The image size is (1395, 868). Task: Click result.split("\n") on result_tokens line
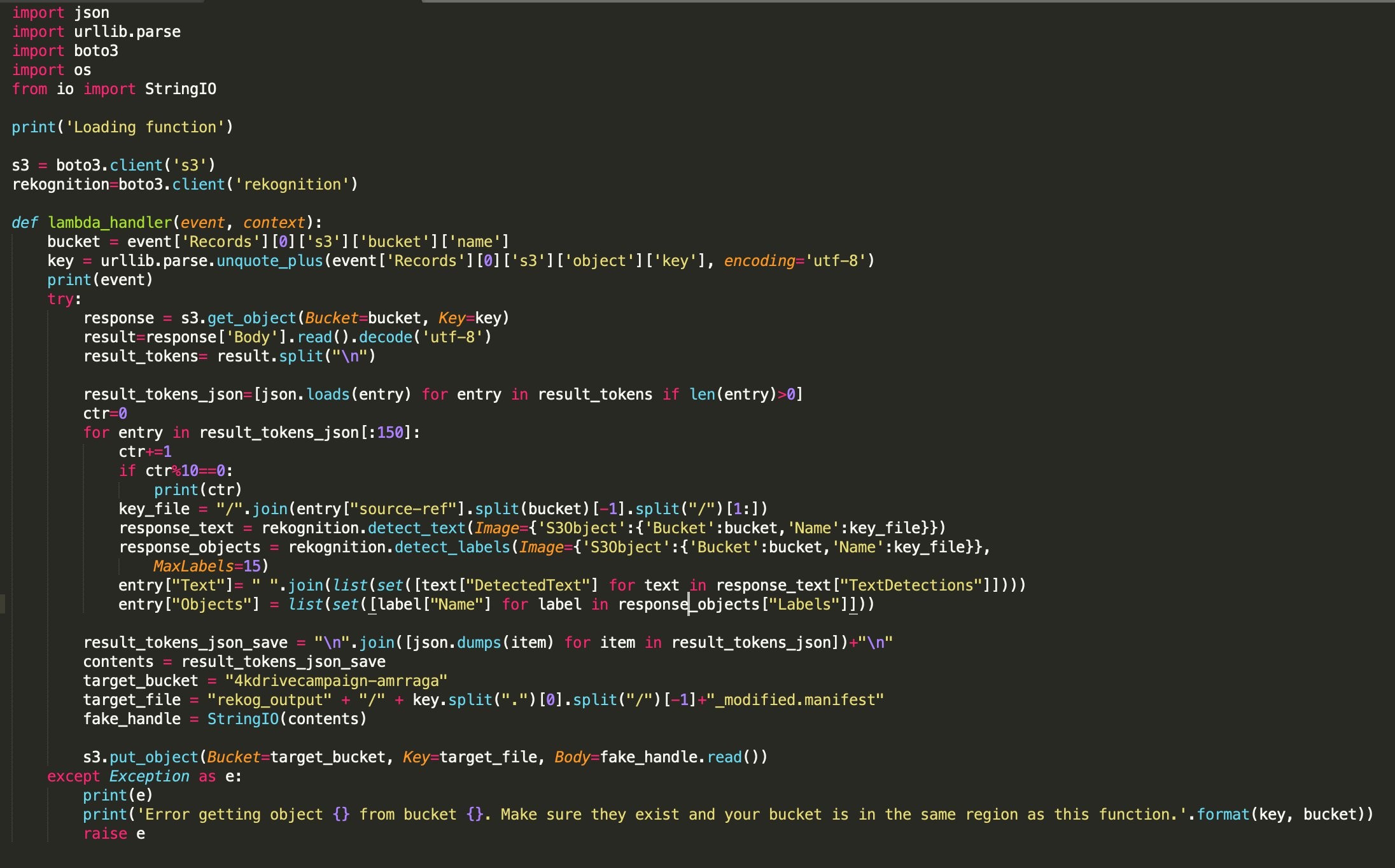297,356
